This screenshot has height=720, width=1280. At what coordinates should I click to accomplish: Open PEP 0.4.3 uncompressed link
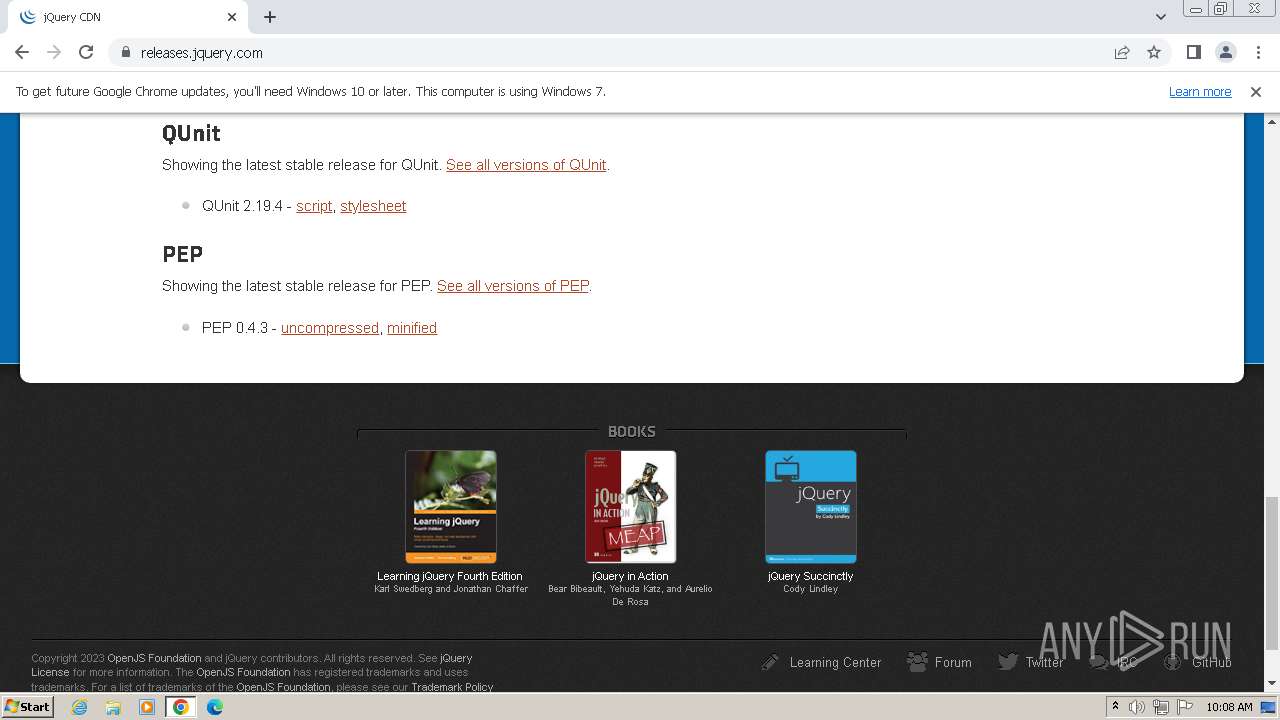330,328
